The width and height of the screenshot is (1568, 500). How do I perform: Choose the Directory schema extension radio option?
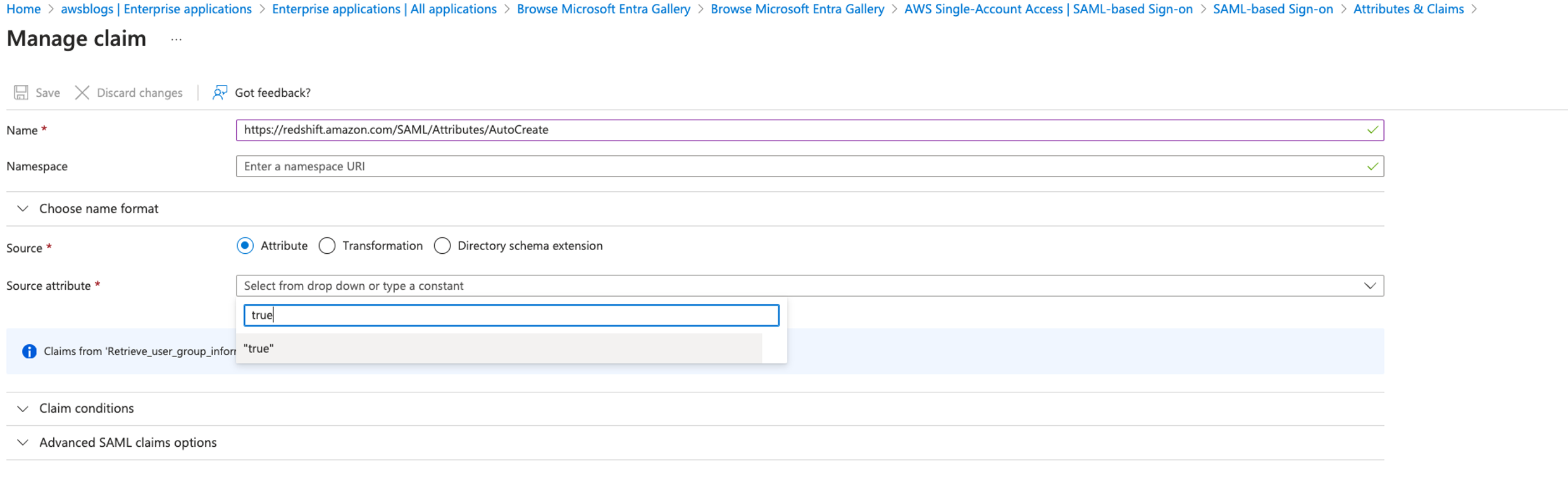coord(442,246)
